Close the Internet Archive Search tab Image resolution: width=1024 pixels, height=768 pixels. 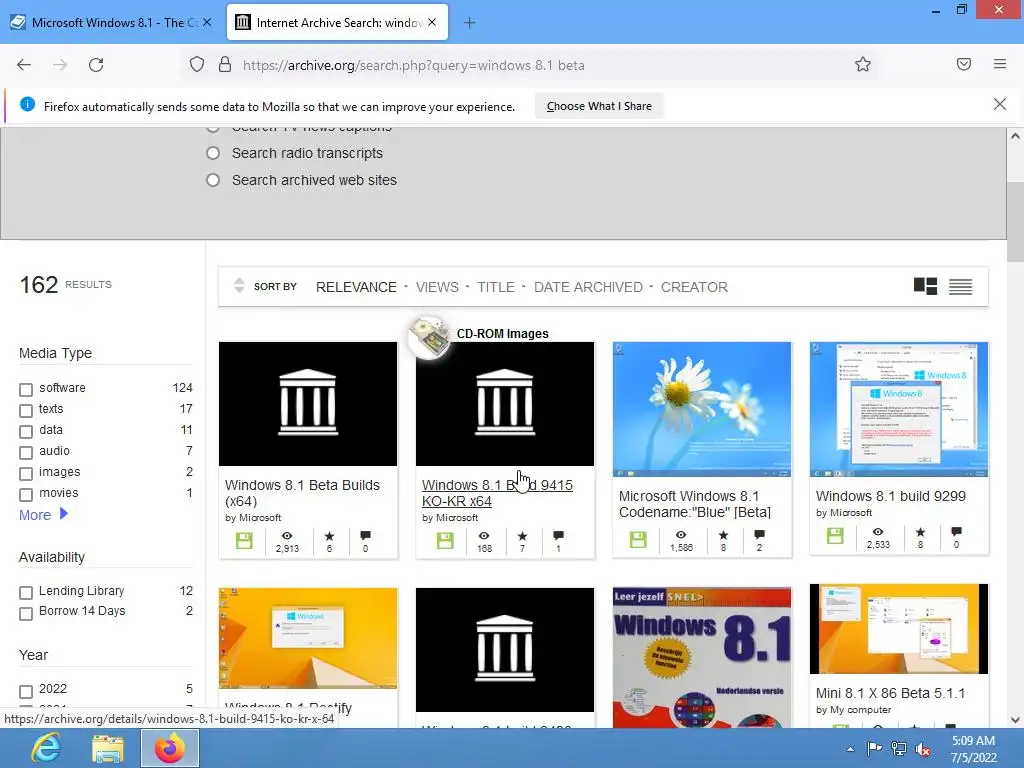pos(432,22)
